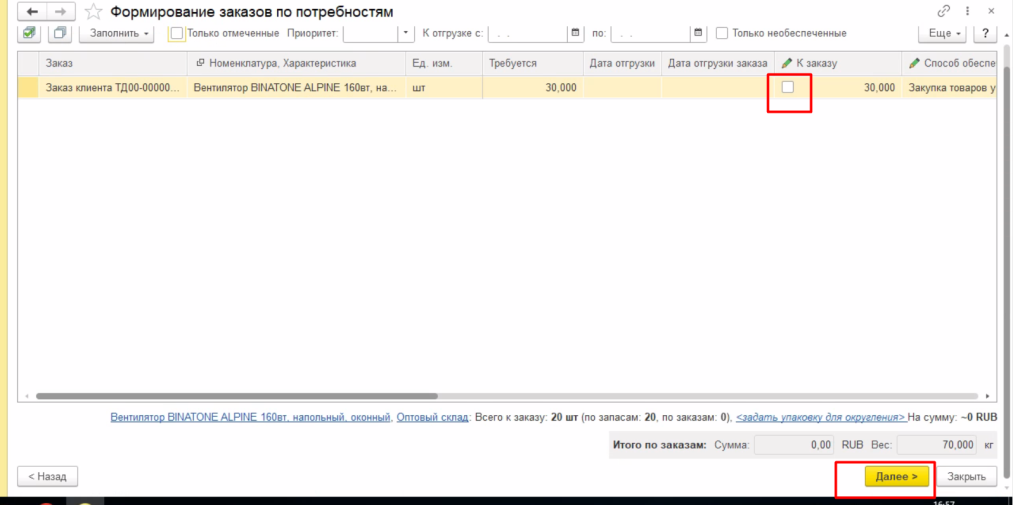This screenshot has height=505, width=1013.
Task: Add form to favorites with star icon
Action: [x=93, y=11]
